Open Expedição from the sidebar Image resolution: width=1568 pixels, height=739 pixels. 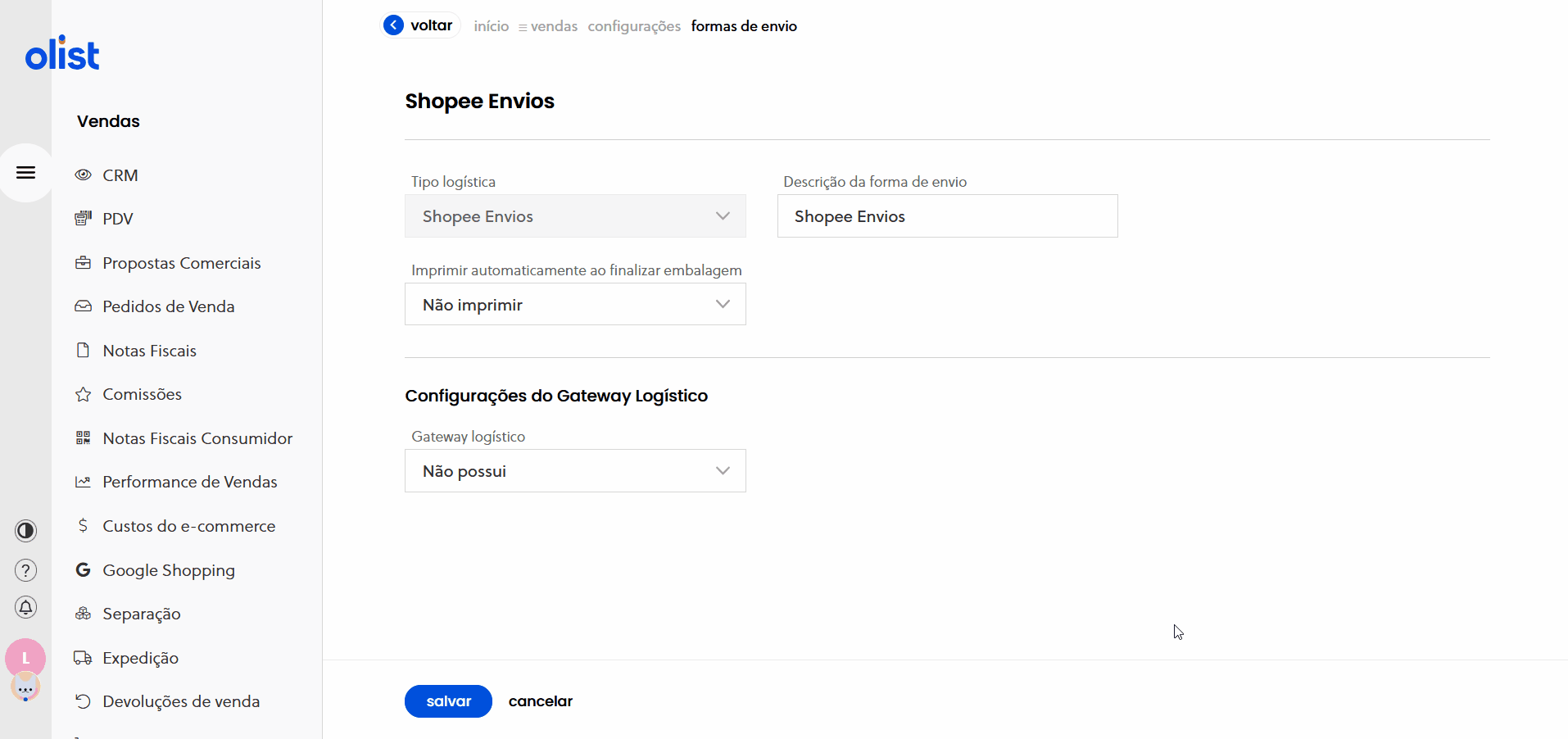[140, 658]
